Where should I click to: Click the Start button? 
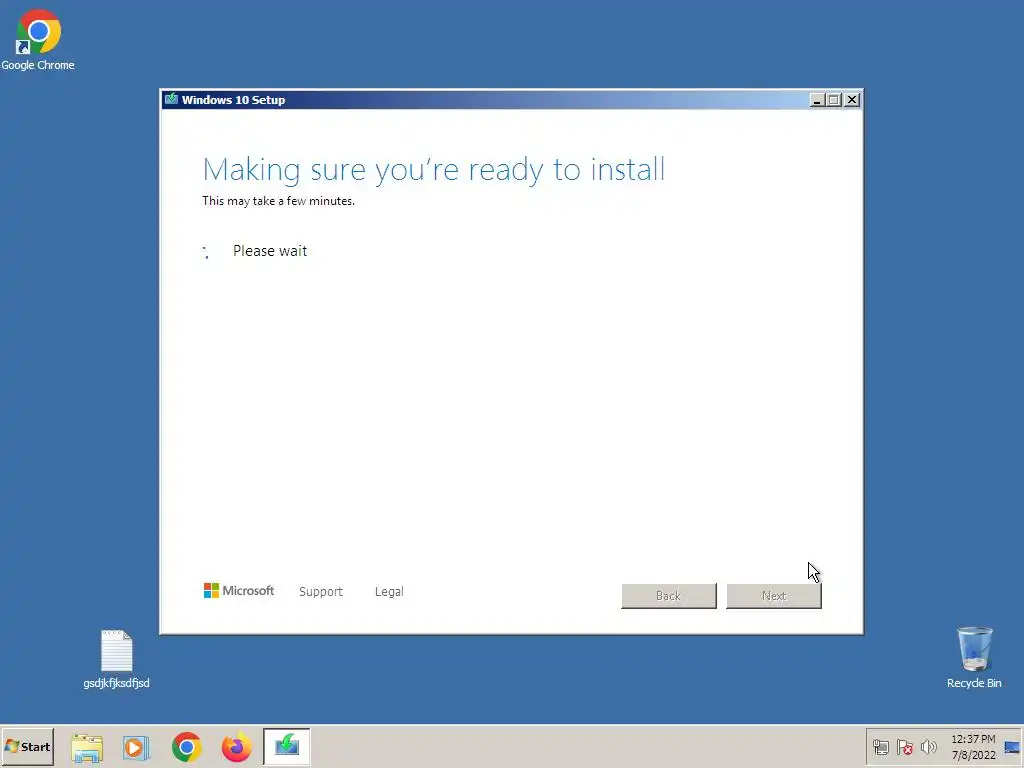[27, 746]
